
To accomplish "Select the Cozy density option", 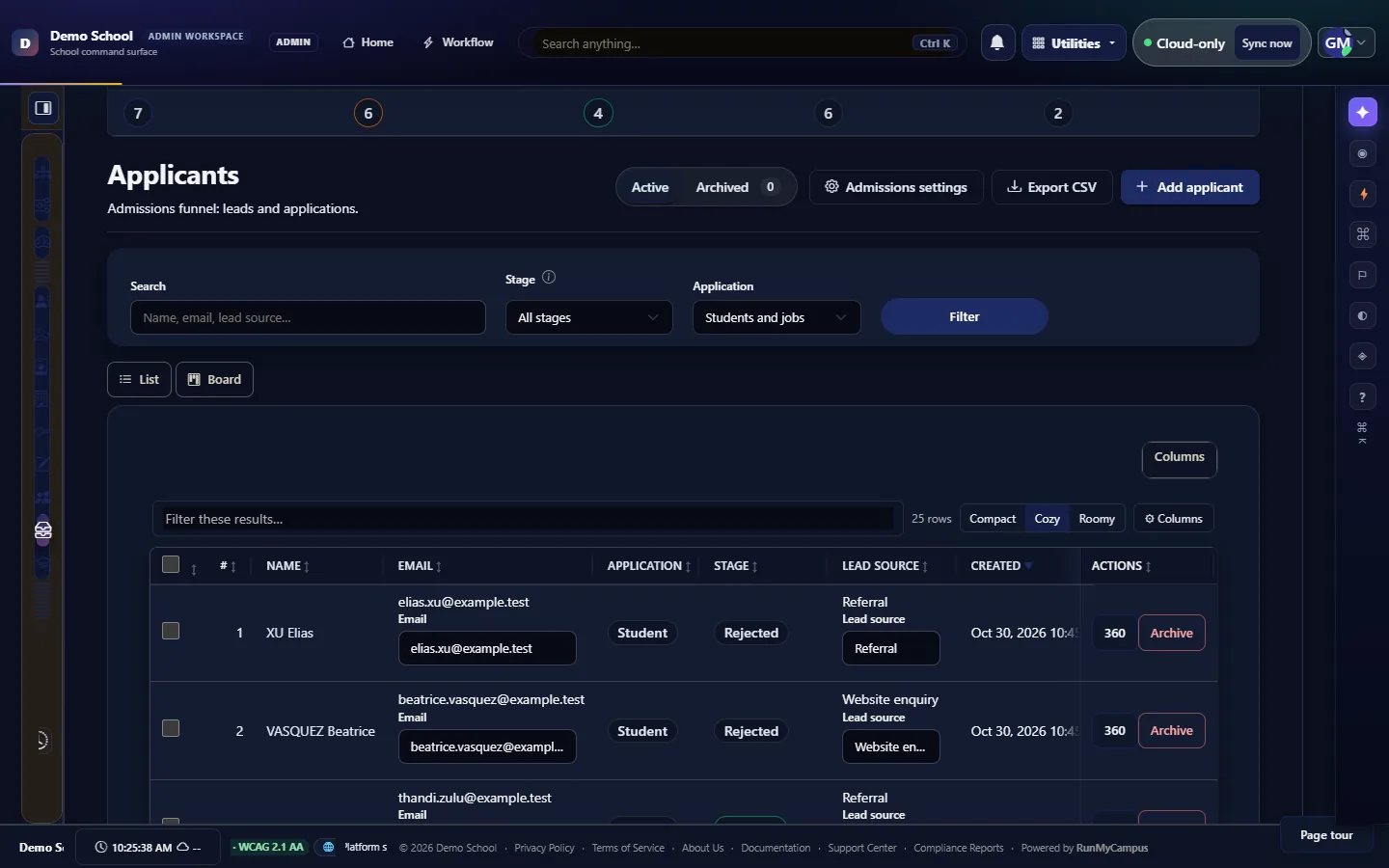I will (x=1048, y=519).
